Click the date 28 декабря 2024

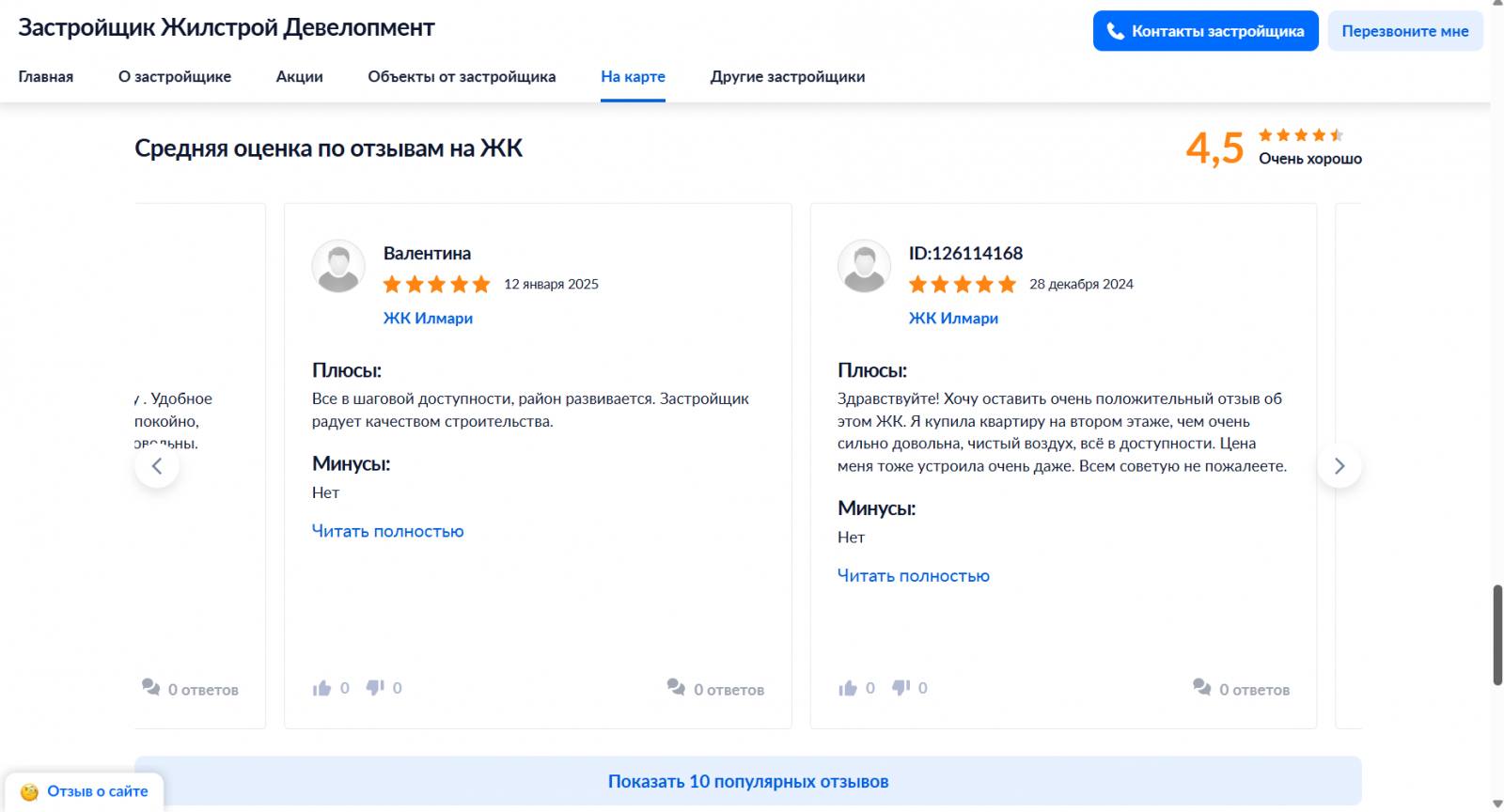click(x=1082, y=284)
